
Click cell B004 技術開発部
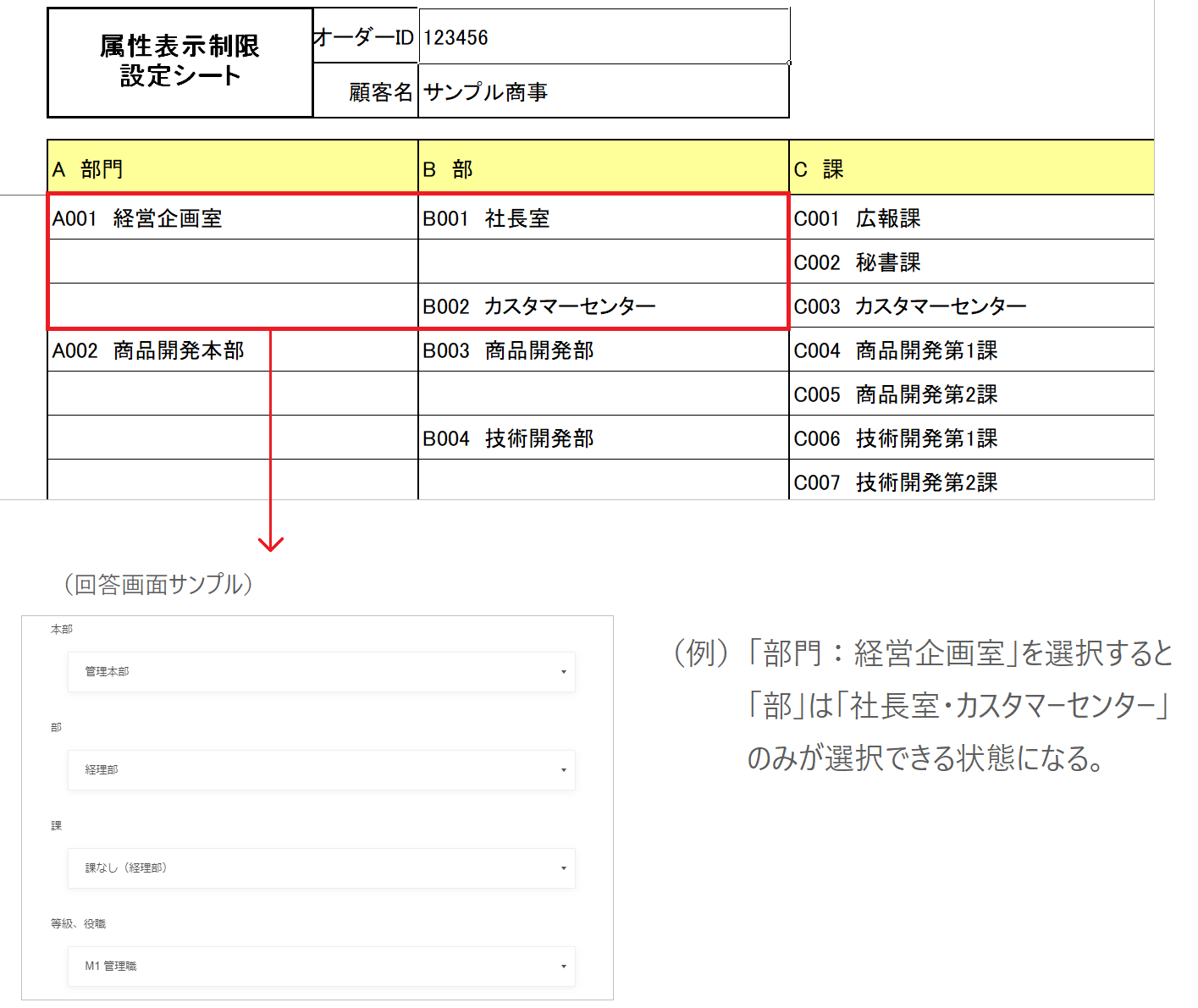tap(603, 438)
